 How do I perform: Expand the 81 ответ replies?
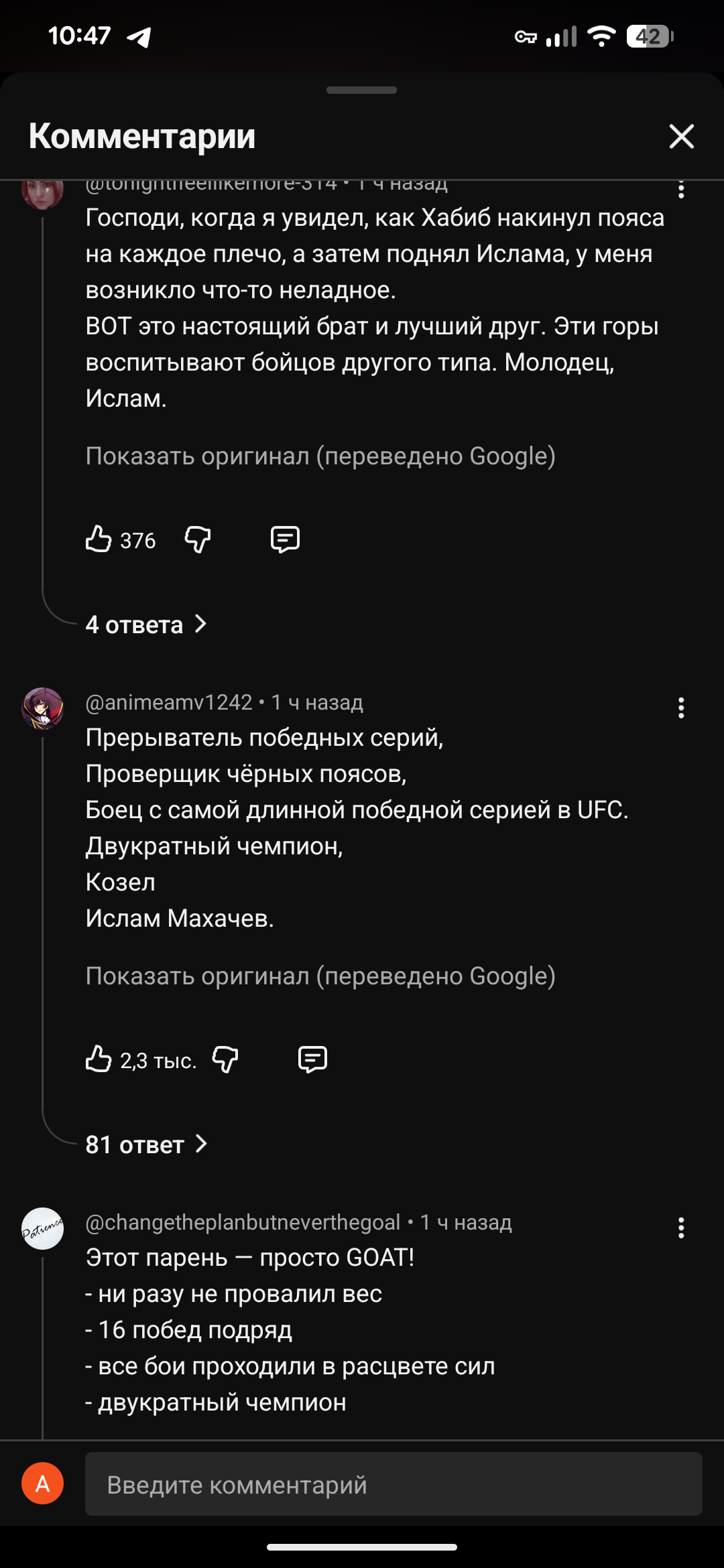coord(147,1145)
